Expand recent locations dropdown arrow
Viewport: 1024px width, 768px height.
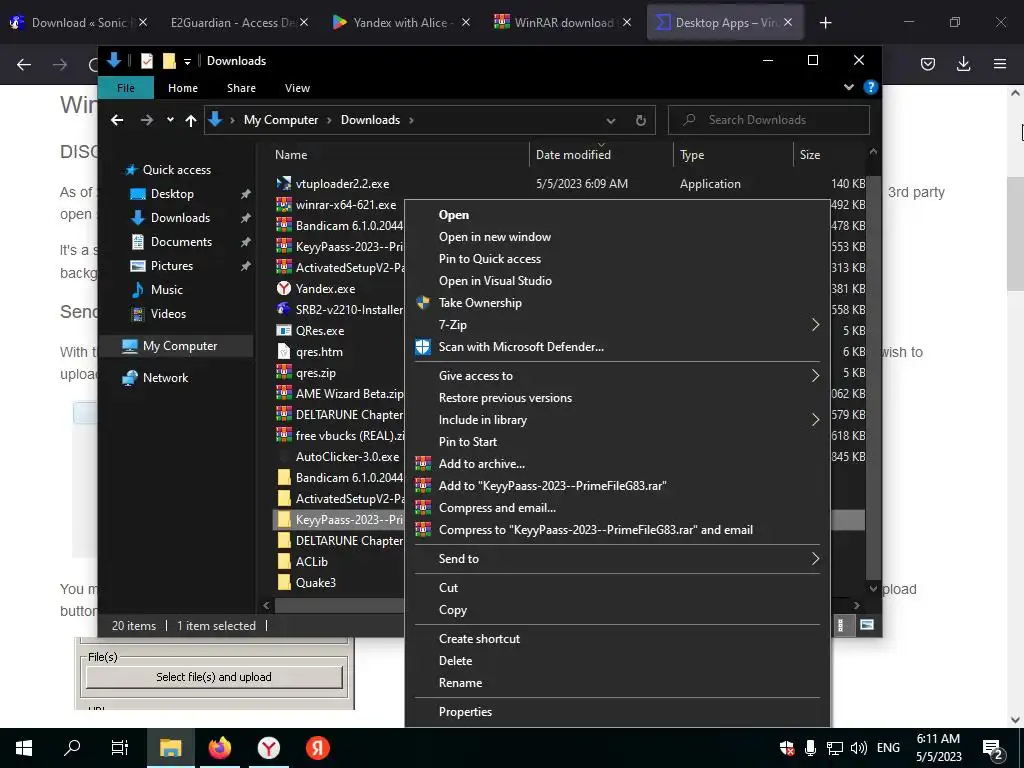tap(170, 120)
